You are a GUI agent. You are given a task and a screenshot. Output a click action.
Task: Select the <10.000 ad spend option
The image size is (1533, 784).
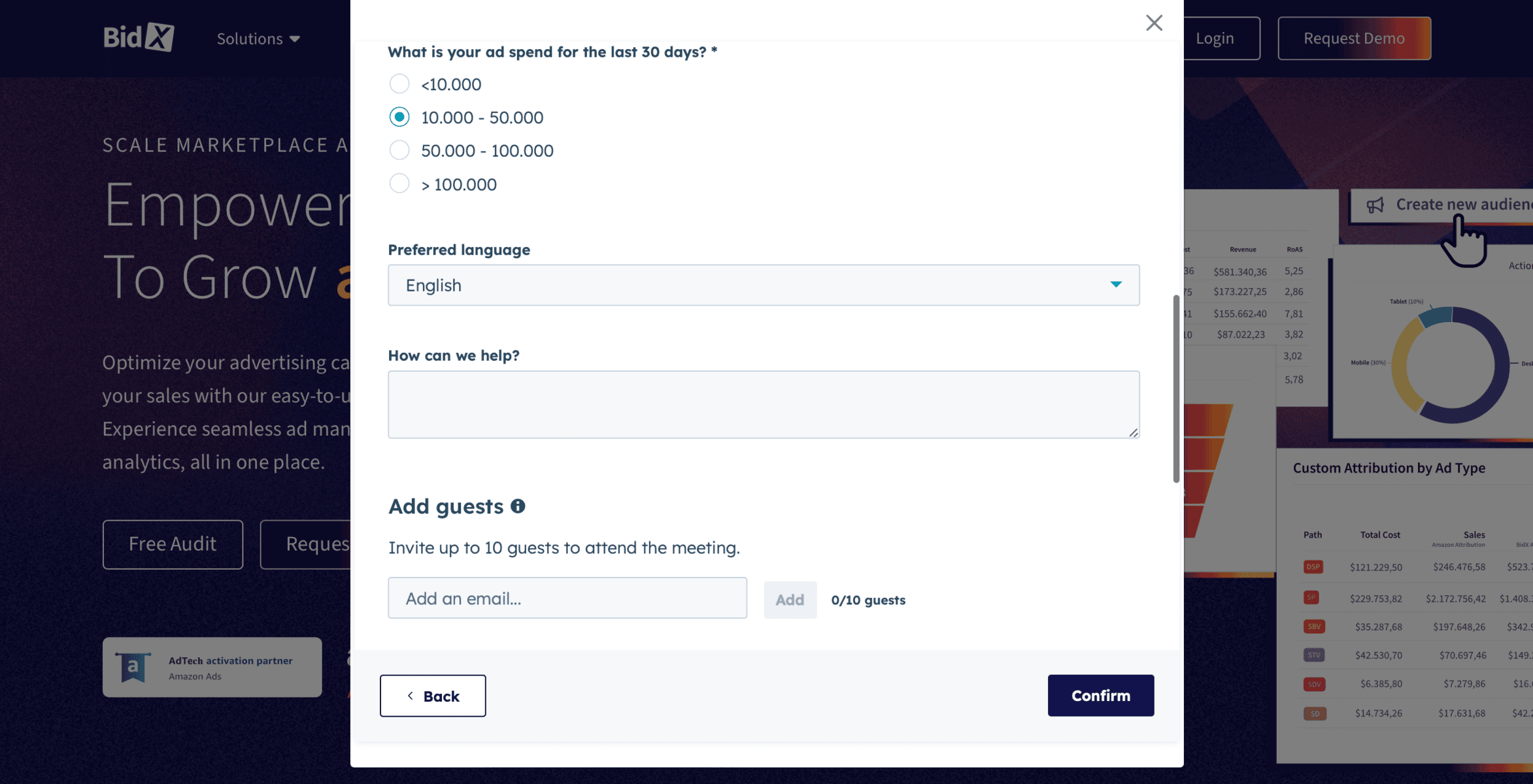coord(399,84)
